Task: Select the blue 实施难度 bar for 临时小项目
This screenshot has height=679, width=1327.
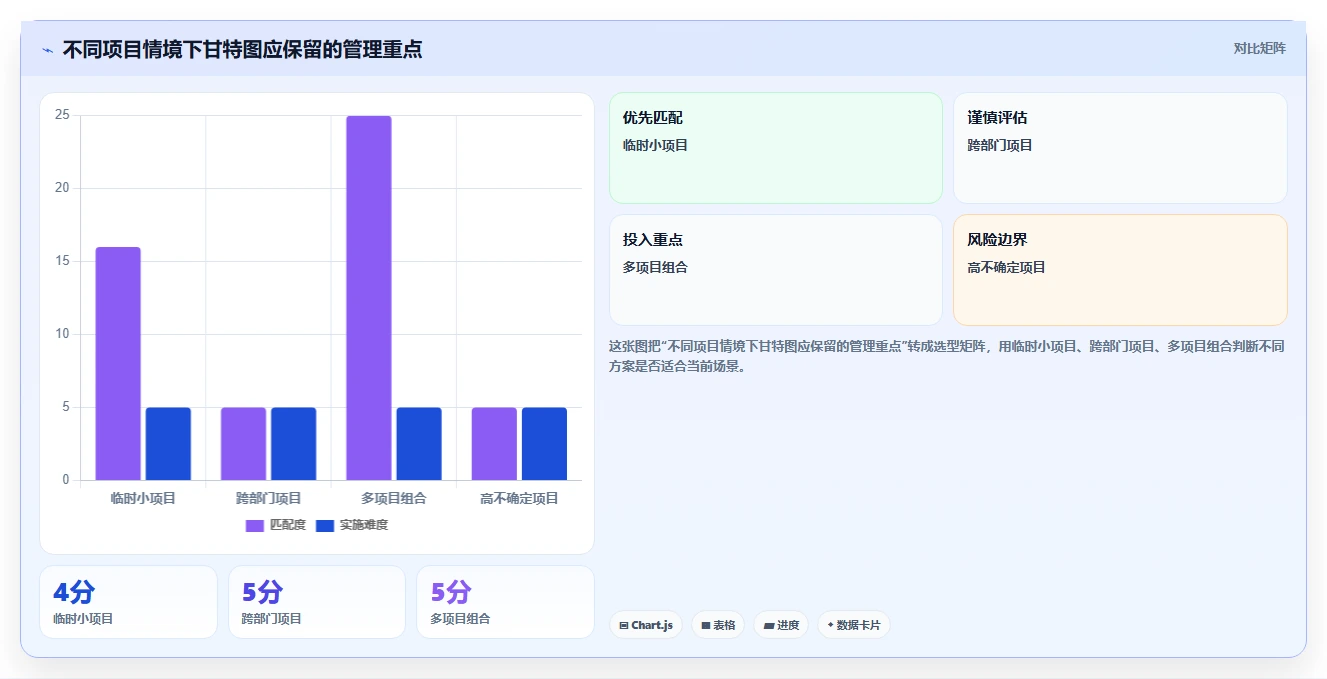Action: pyautogui.click(x=168, y=444)
